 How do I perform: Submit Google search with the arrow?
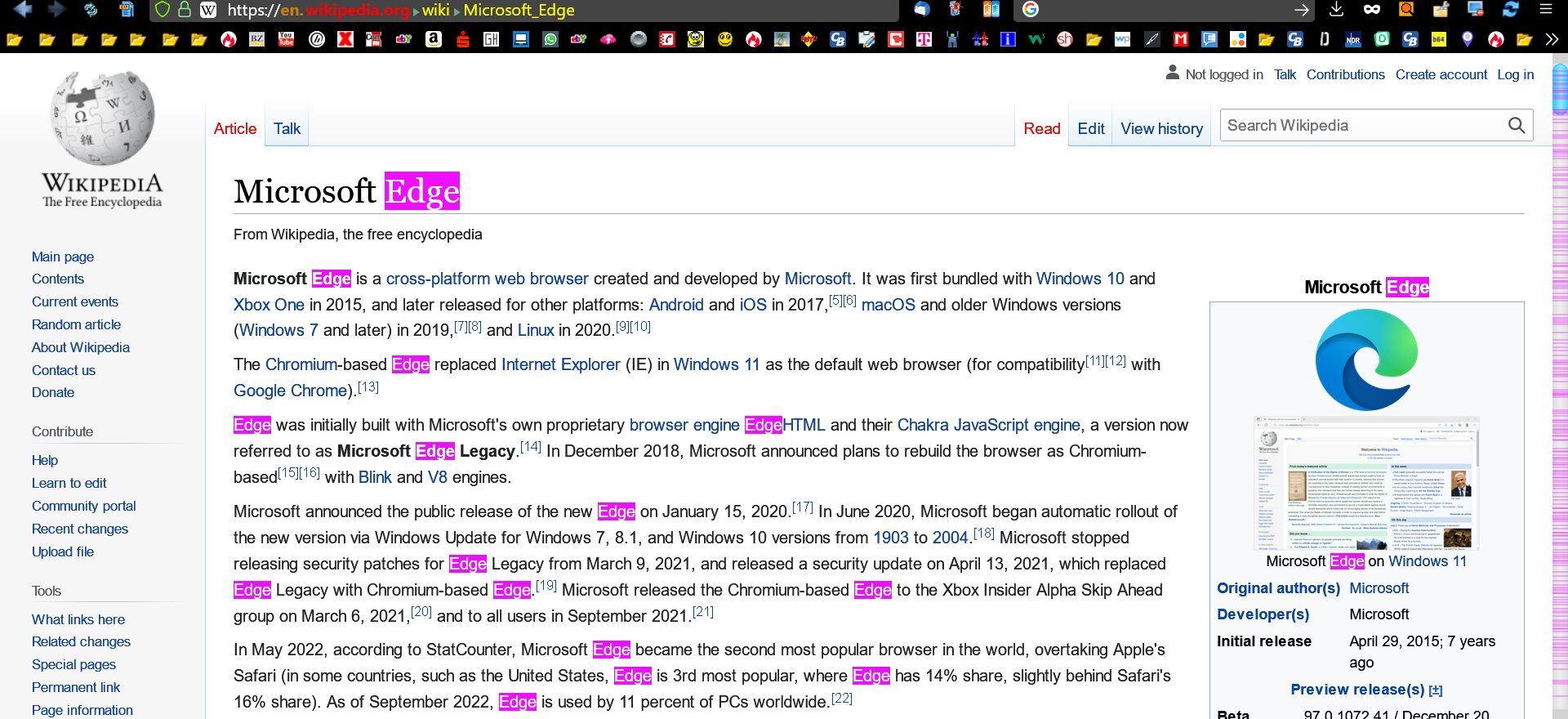point(1302,10)
